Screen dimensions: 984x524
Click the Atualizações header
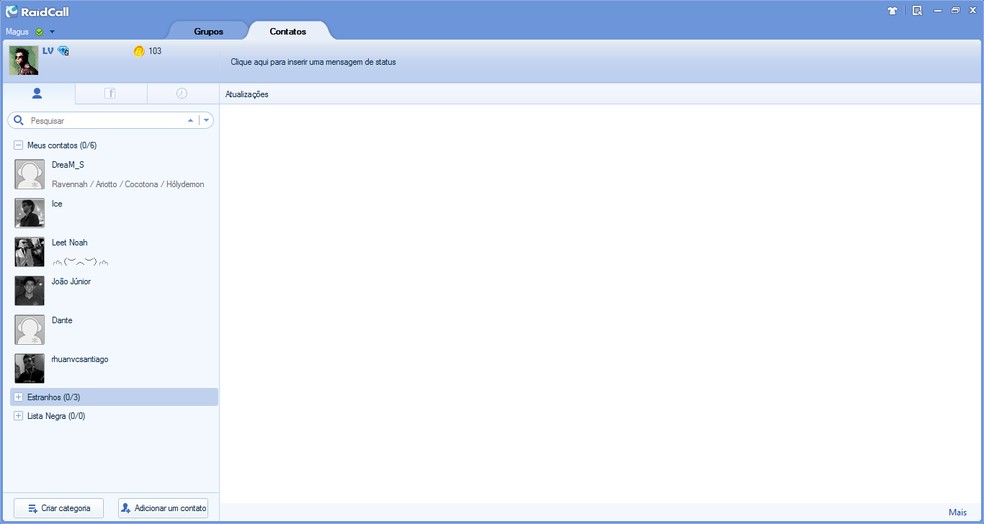coord(247,94)
